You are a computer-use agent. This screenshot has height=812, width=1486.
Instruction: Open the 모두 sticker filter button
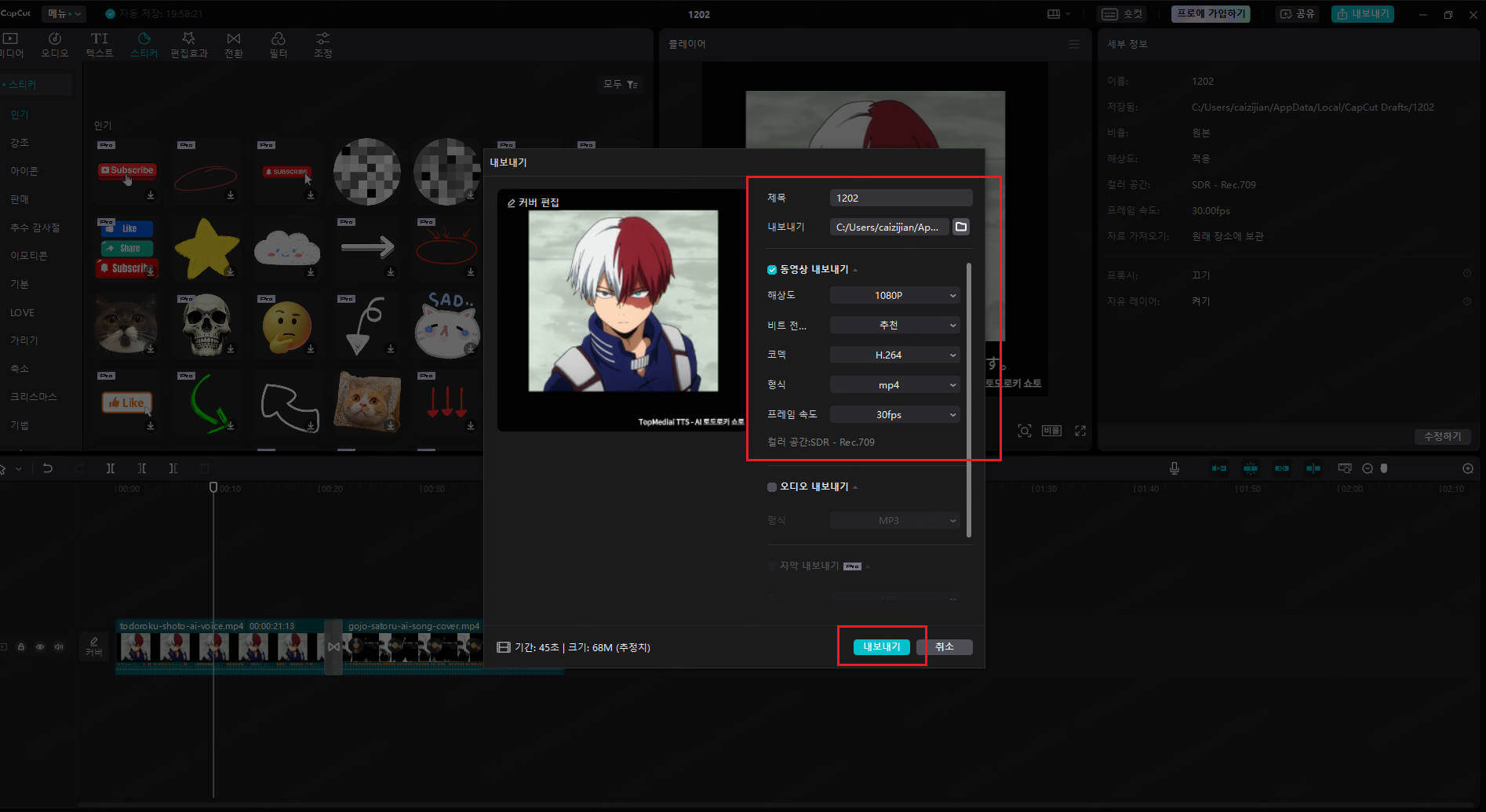[621, 84]
